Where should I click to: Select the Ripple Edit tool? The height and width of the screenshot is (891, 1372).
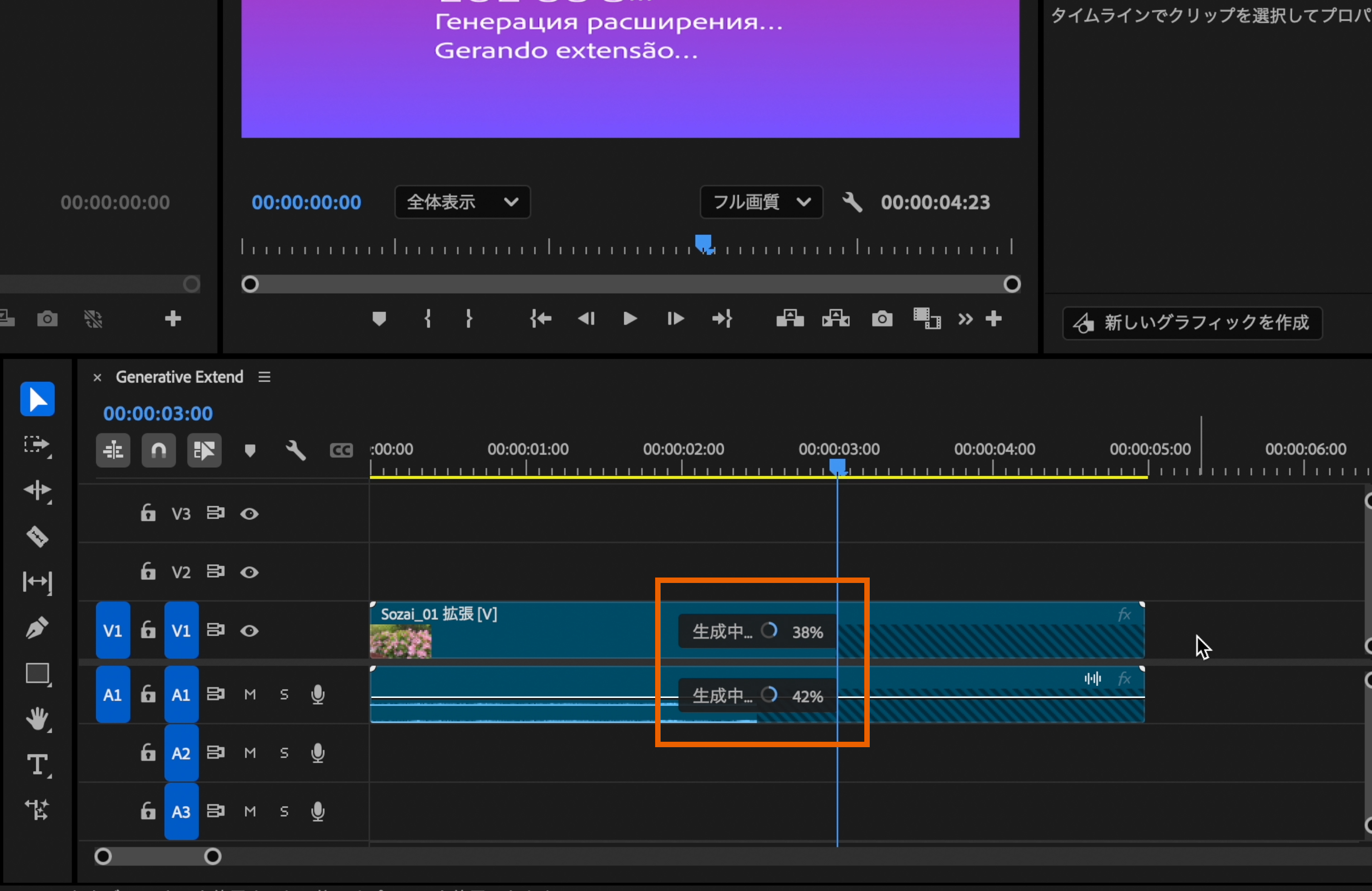coord(38,490)
